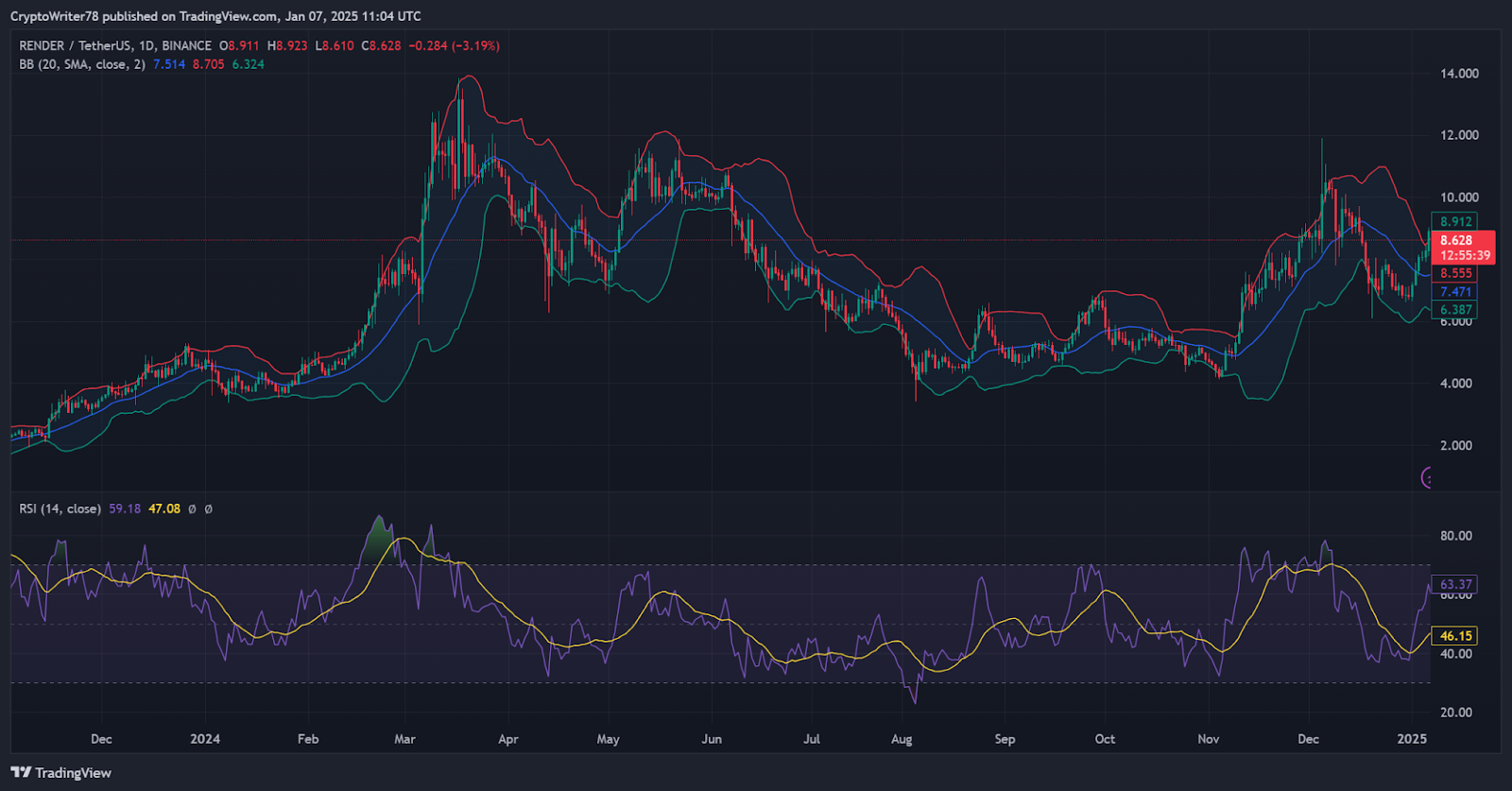Screen dimensions: 1512x791
Task: Click the Aug time axis label
Action: 902,739
